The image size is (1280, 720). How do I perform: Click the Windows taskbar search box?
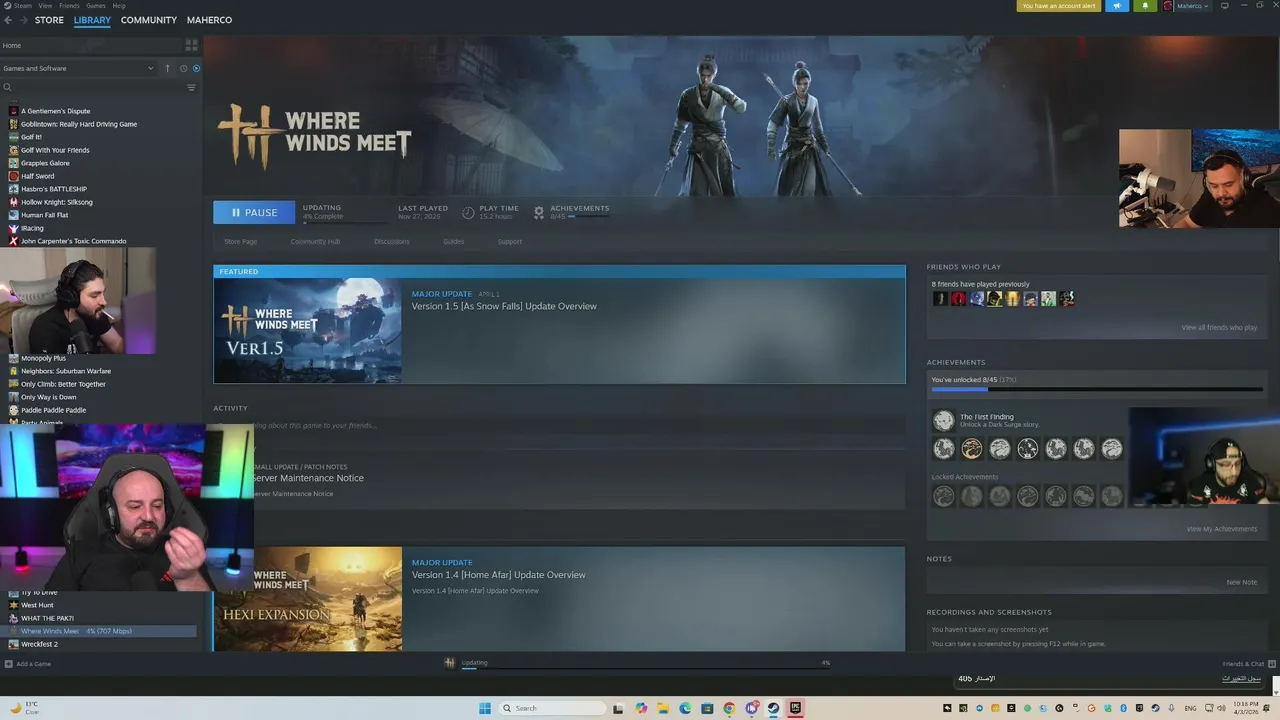[x=553, y=708]
